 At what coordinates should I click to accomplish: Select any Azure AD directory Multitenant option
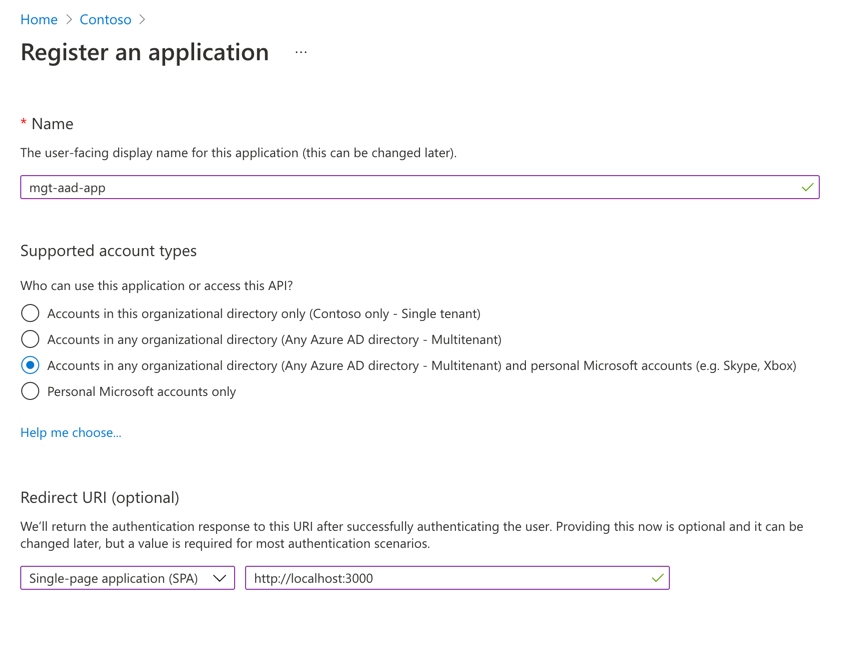click(x=30, y=339)
